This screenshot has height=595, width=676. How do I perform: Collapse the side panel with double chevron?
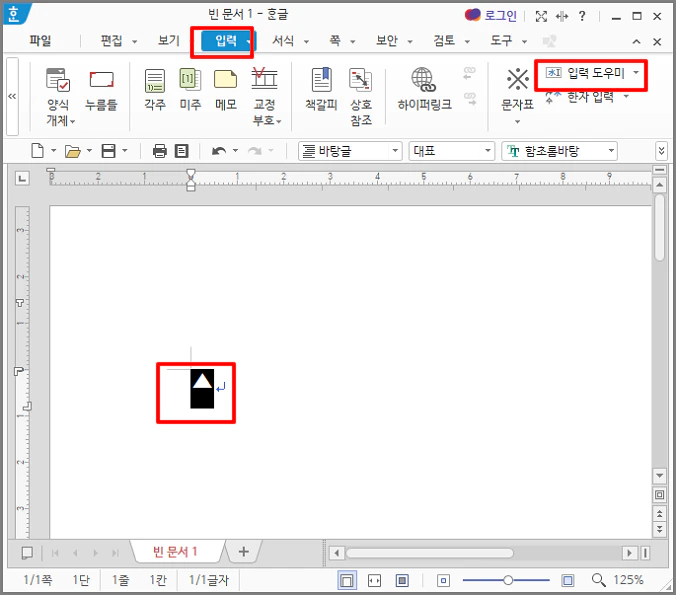coord(12,96)
